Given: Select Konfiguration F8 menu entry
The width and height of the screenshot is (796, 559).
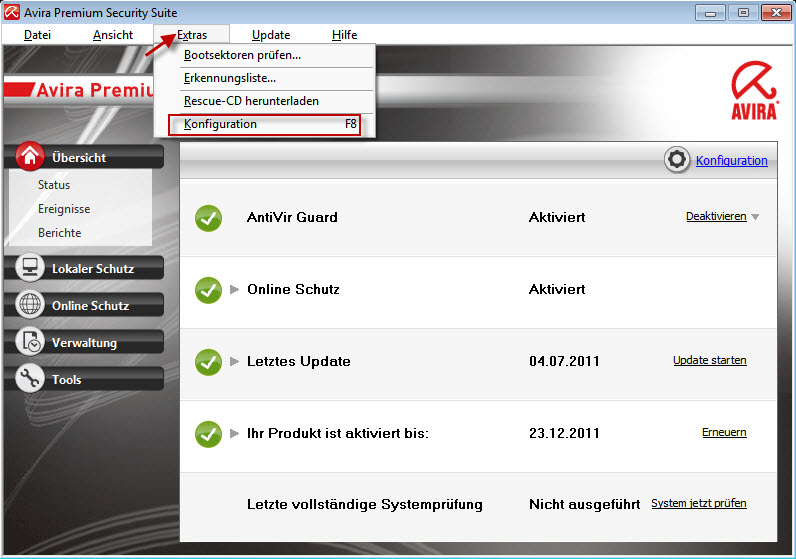Looking at the screenshot, I should (x=264, y=124).
